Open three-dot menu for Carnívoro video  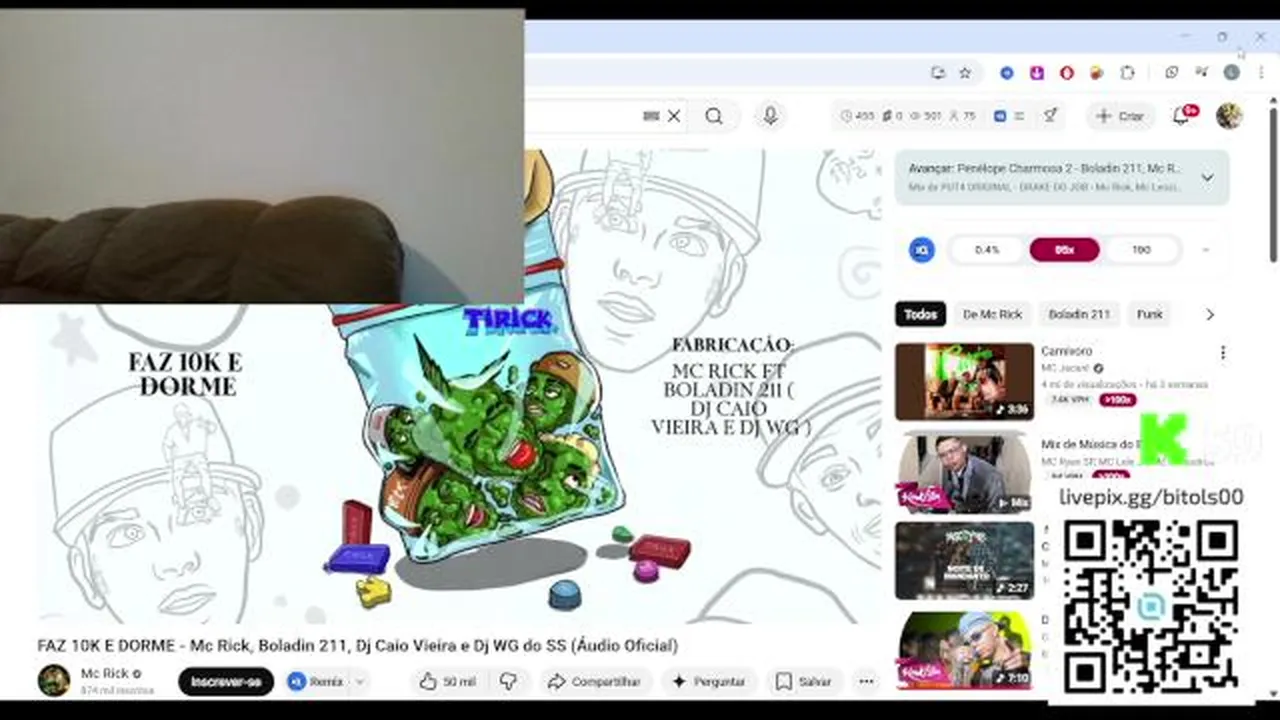point(1222,353)
